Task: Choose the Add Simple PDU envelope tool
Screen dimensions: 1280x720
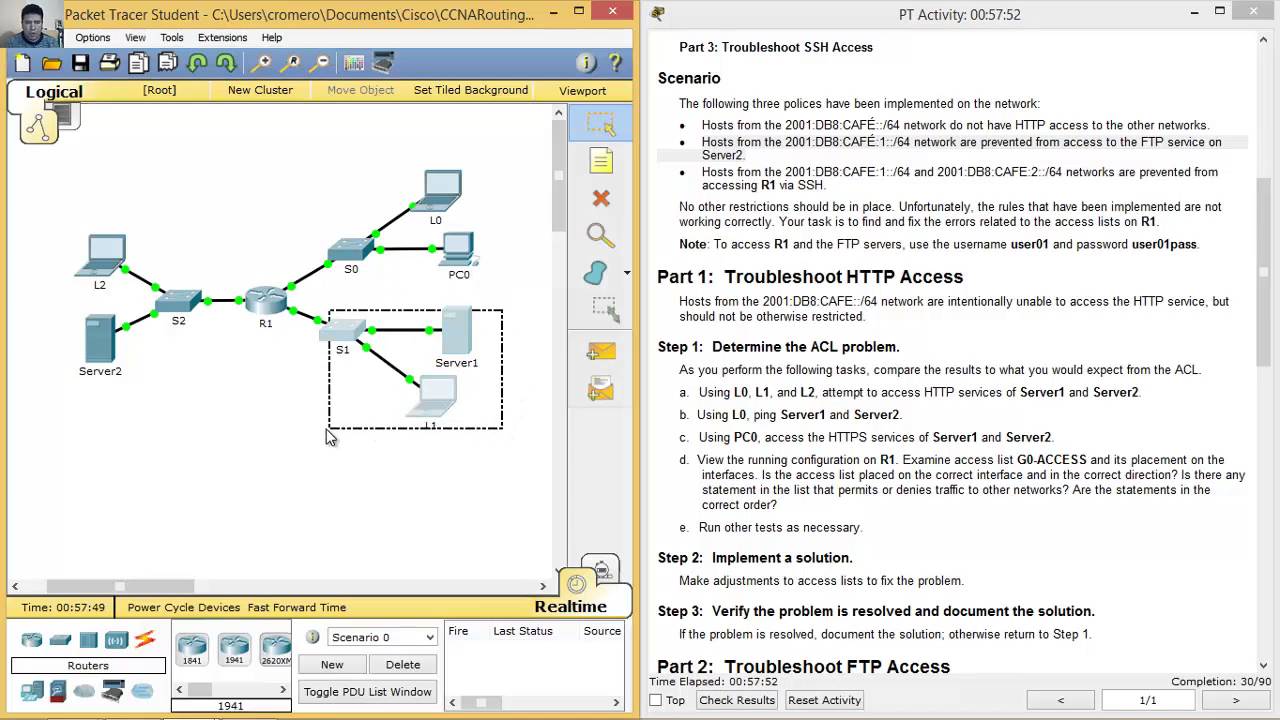Action: click(x=600, y=351)
